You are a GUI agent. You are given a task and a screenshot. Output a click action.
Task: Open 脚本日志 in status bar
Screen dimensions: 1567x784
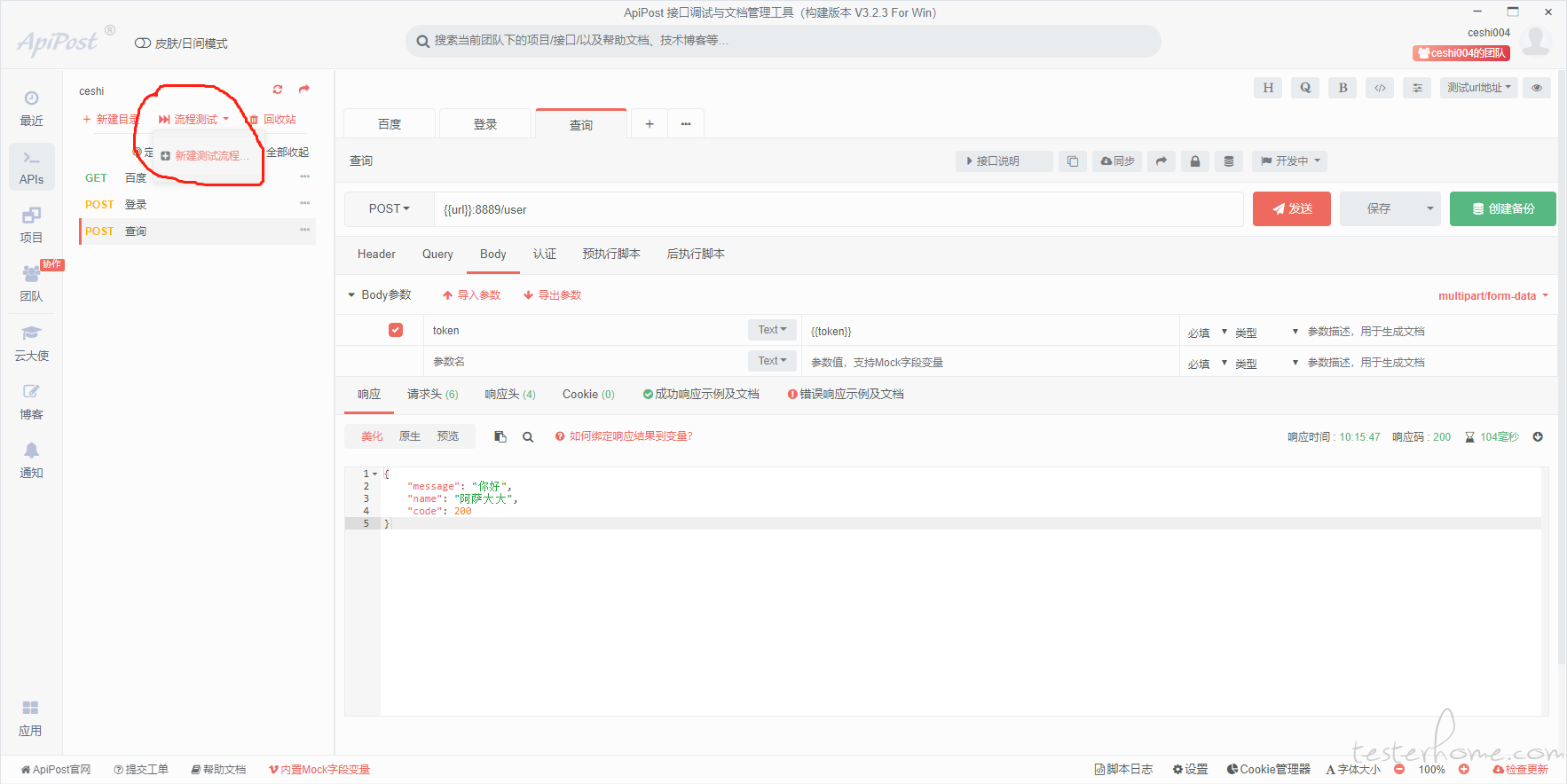pos(1123,769)
